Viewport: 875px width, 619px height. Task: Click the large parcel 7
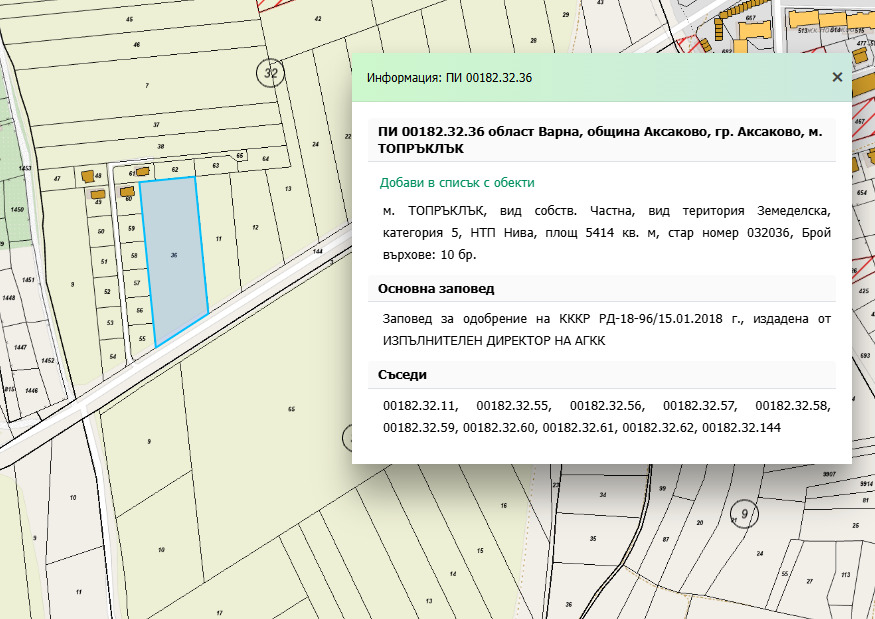146,86
